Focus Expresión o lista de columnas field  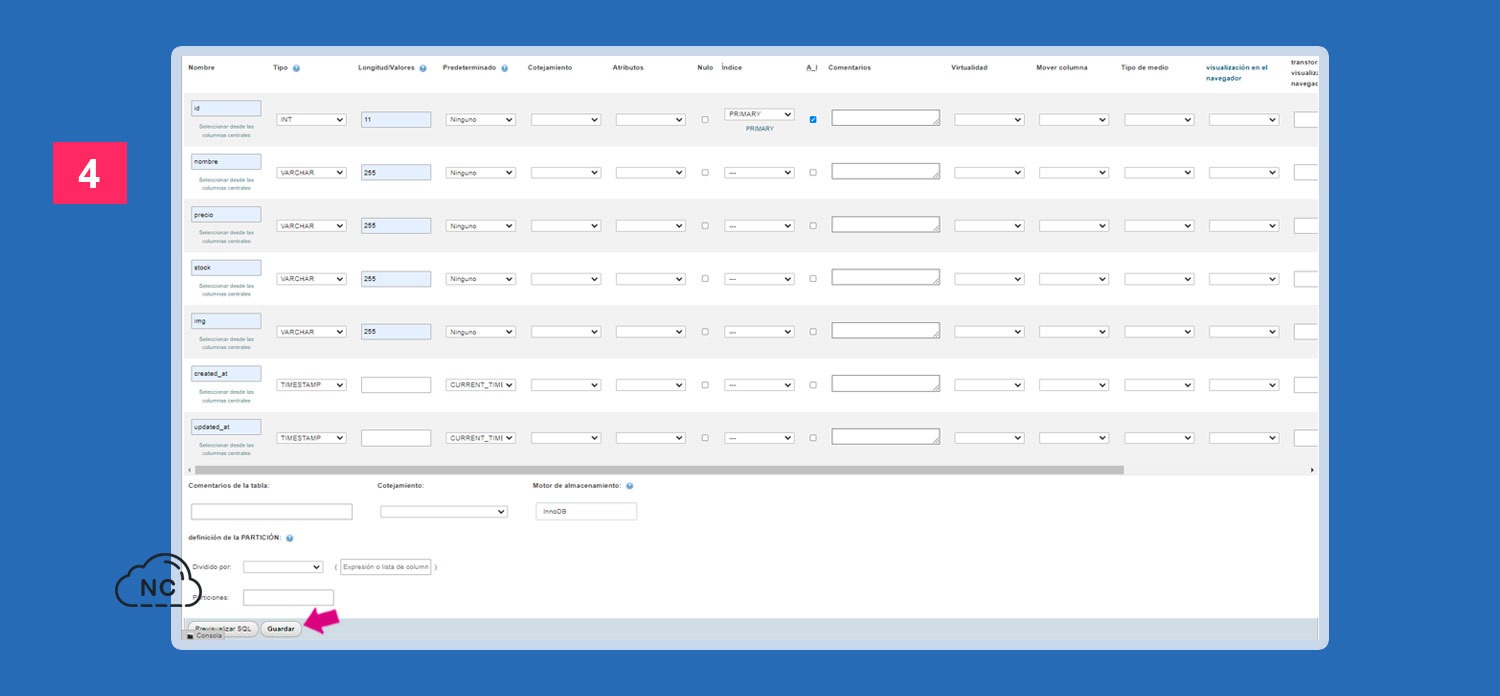386,567
